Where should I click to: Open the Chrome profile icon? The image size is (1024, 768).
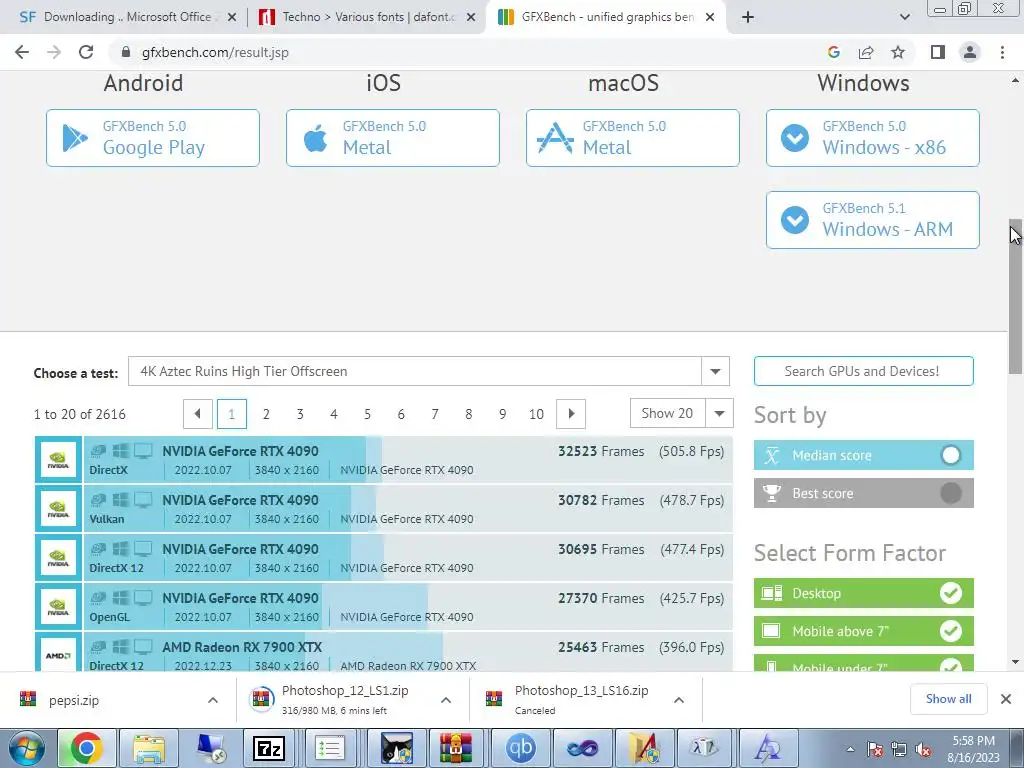point(970,52)
